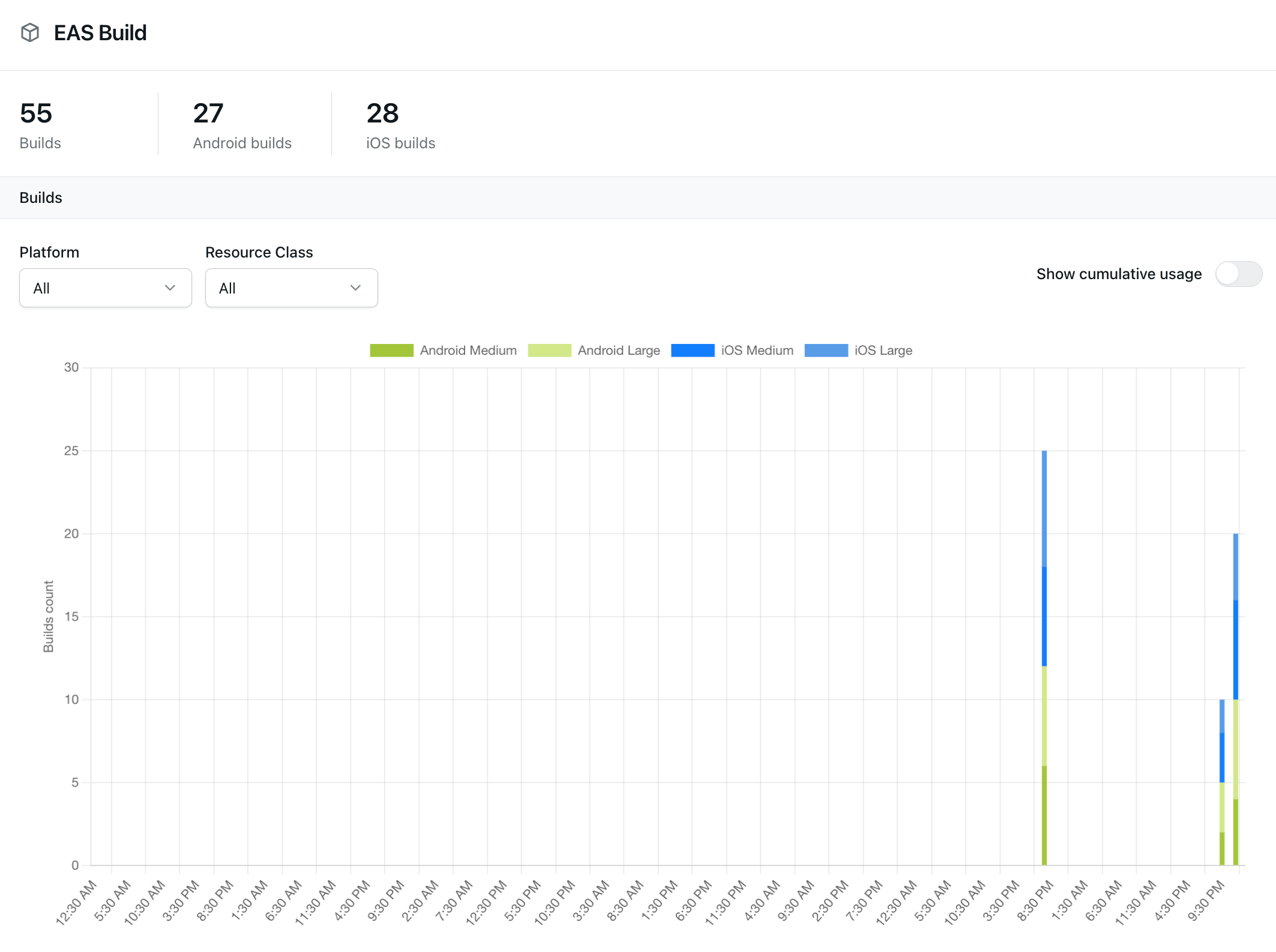This screenshot has width=1276, height=952.
Task: Enable Show cumulative usage
Action: [1239, 274]
